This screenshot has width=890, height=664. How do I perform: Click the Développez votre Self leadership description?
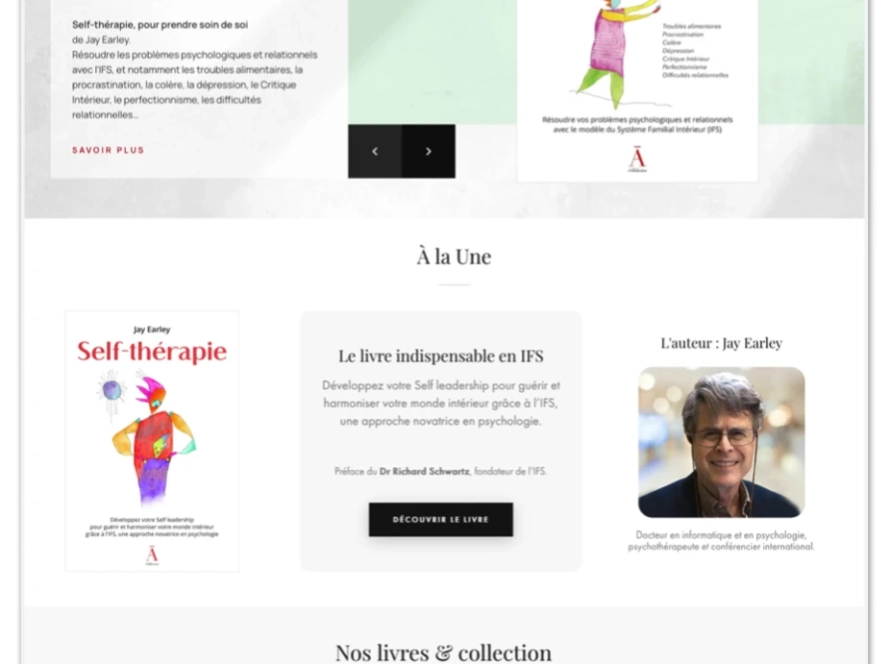440,403
